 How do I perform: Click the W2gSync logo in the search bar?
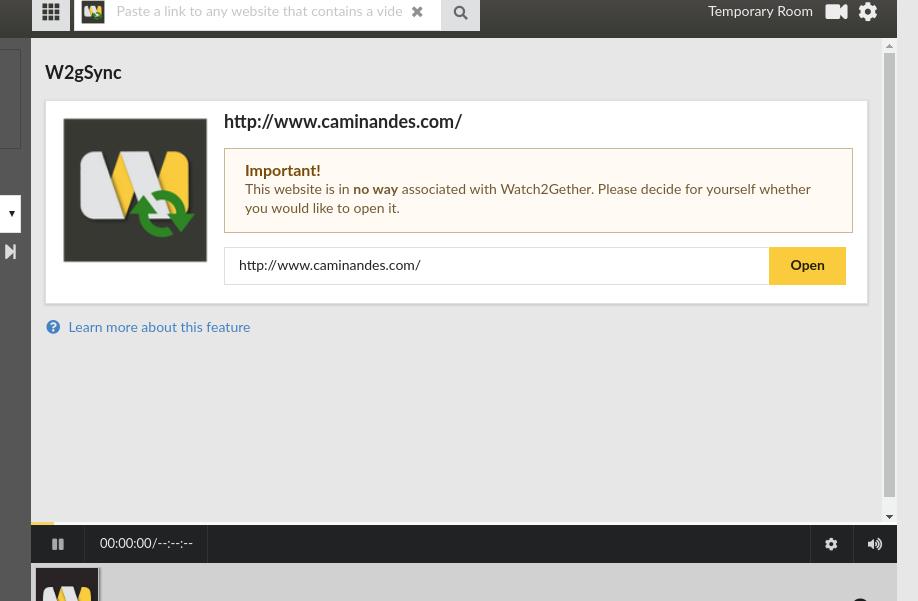coord(93,12)
